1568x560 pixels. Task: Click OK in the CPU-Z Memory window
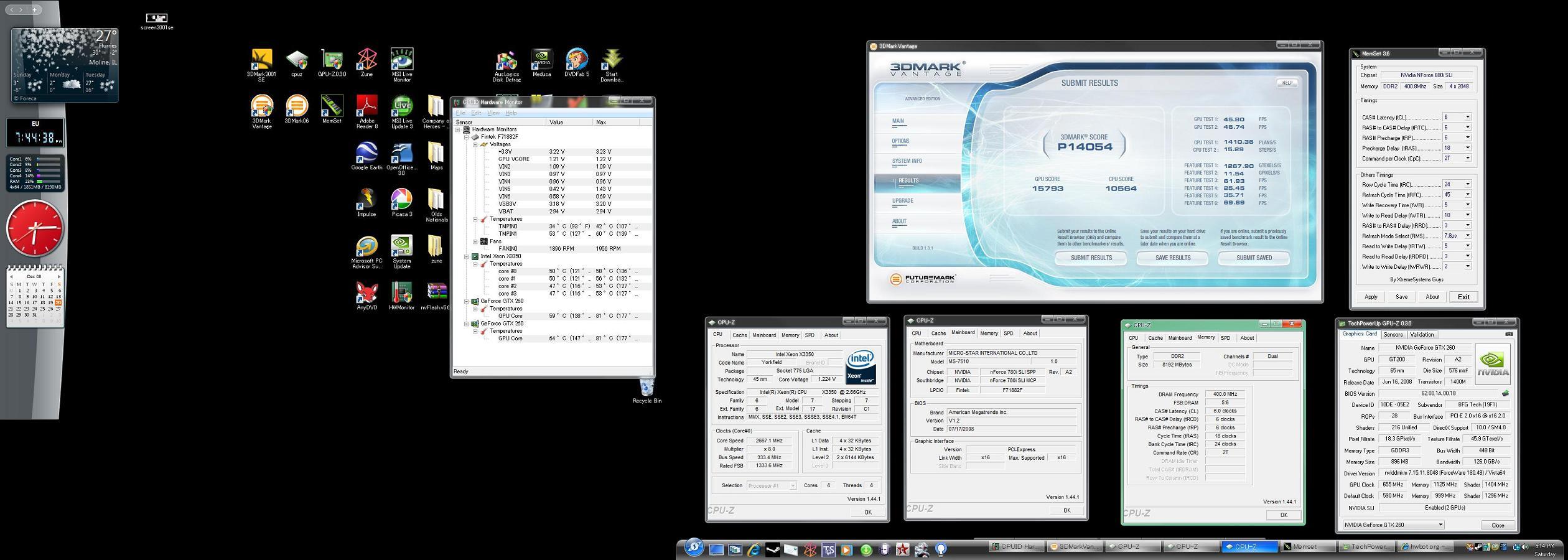[x=1283, y=515]
